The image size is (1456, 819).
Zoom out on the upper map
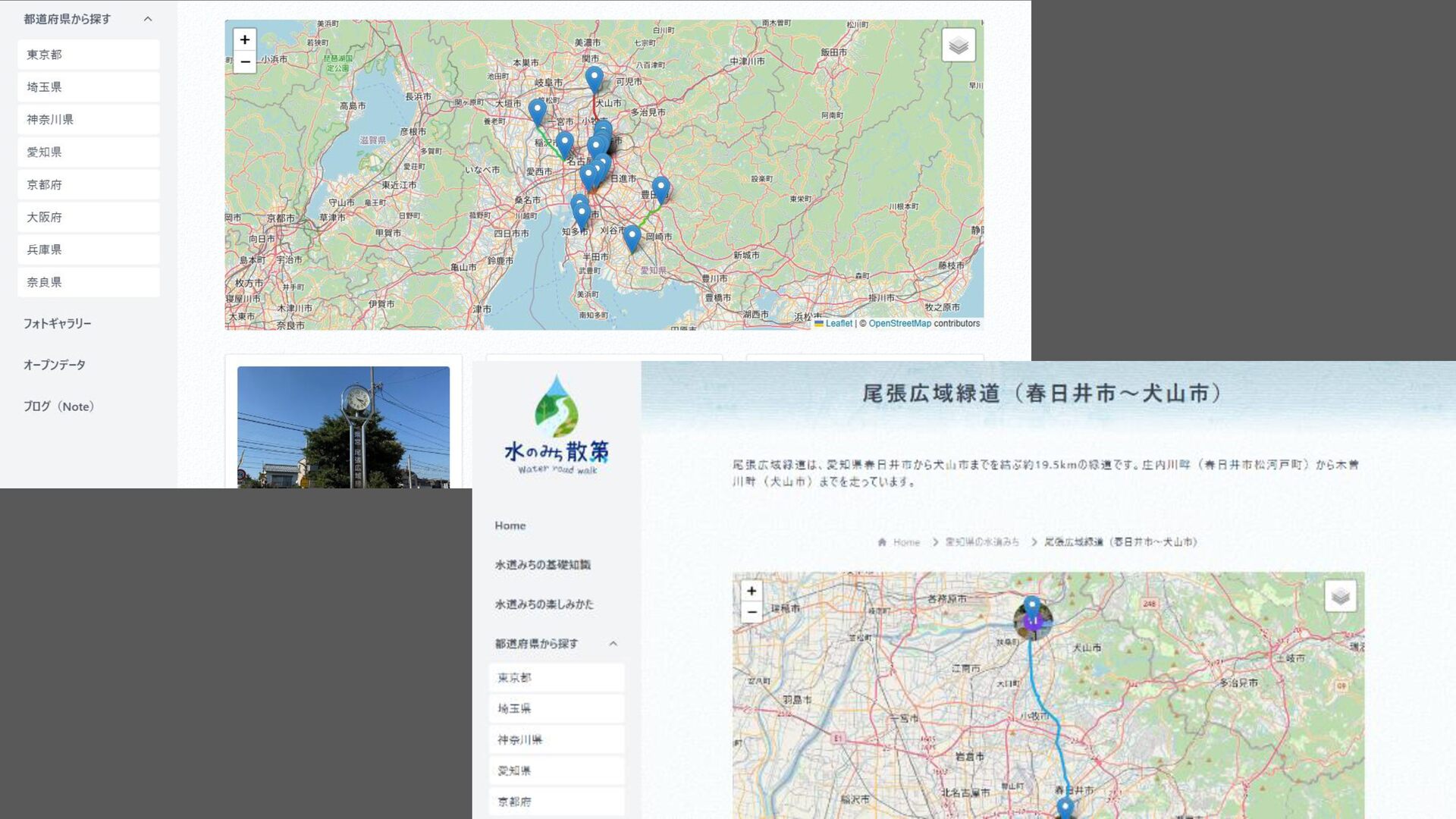pos(244,62)
